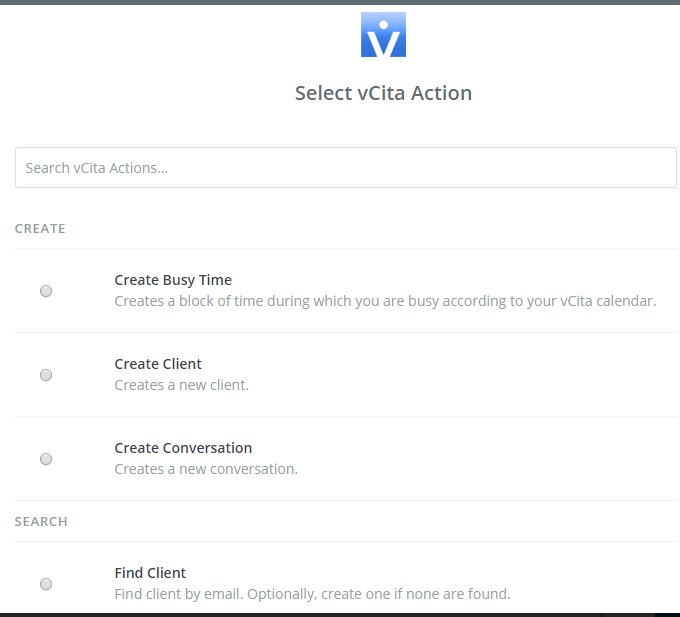Choose the Create Client radio option
Viewport: 680px width, 617px height.
(x=46, y=375)
